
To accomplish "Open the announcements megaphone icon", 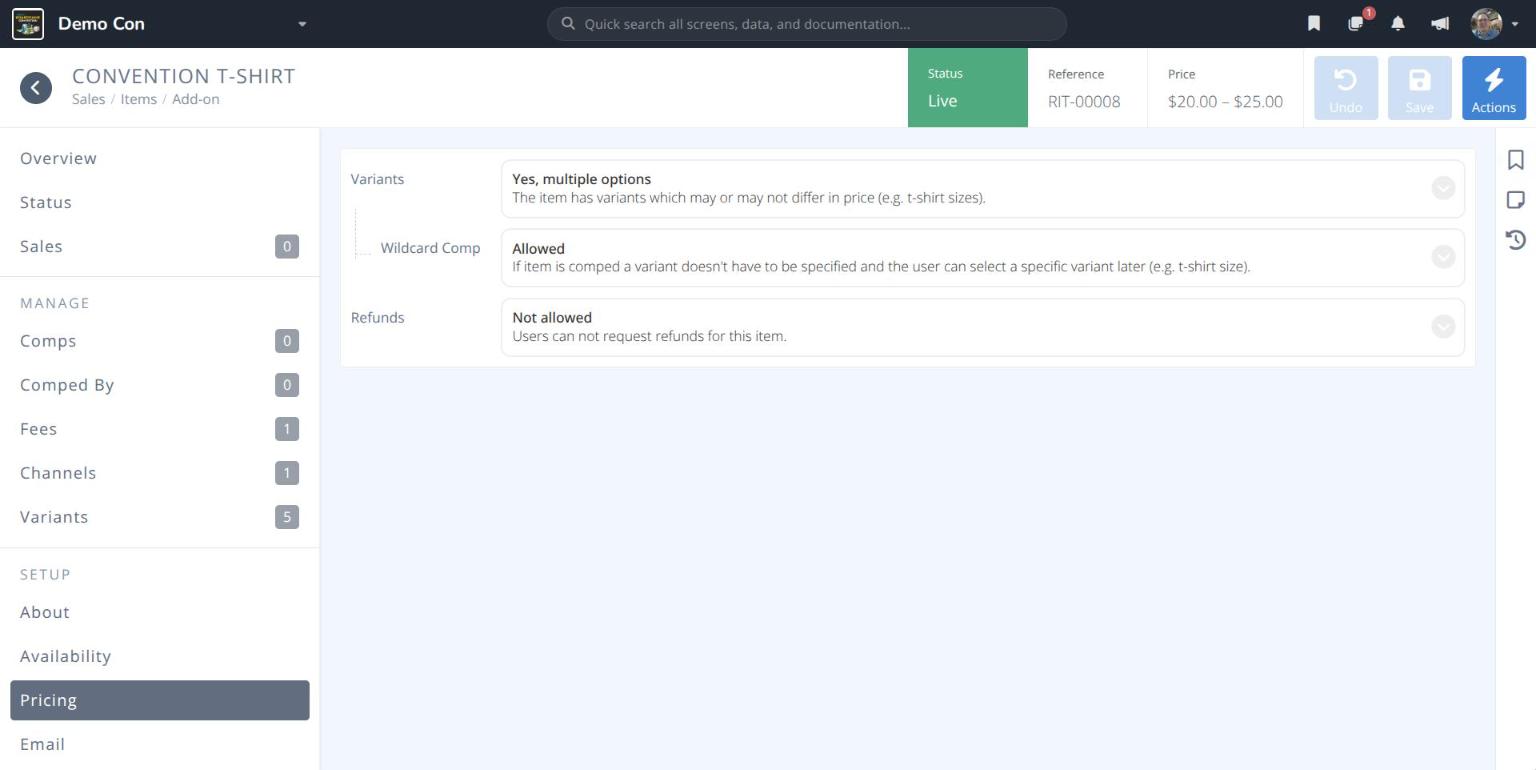I will 1440,24.
